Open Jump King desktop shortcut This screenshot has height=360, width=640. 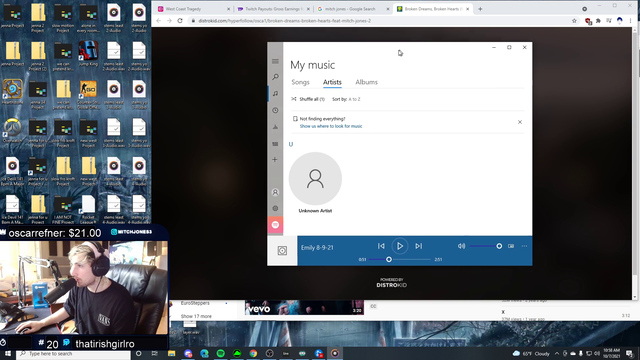click(88, 54)
